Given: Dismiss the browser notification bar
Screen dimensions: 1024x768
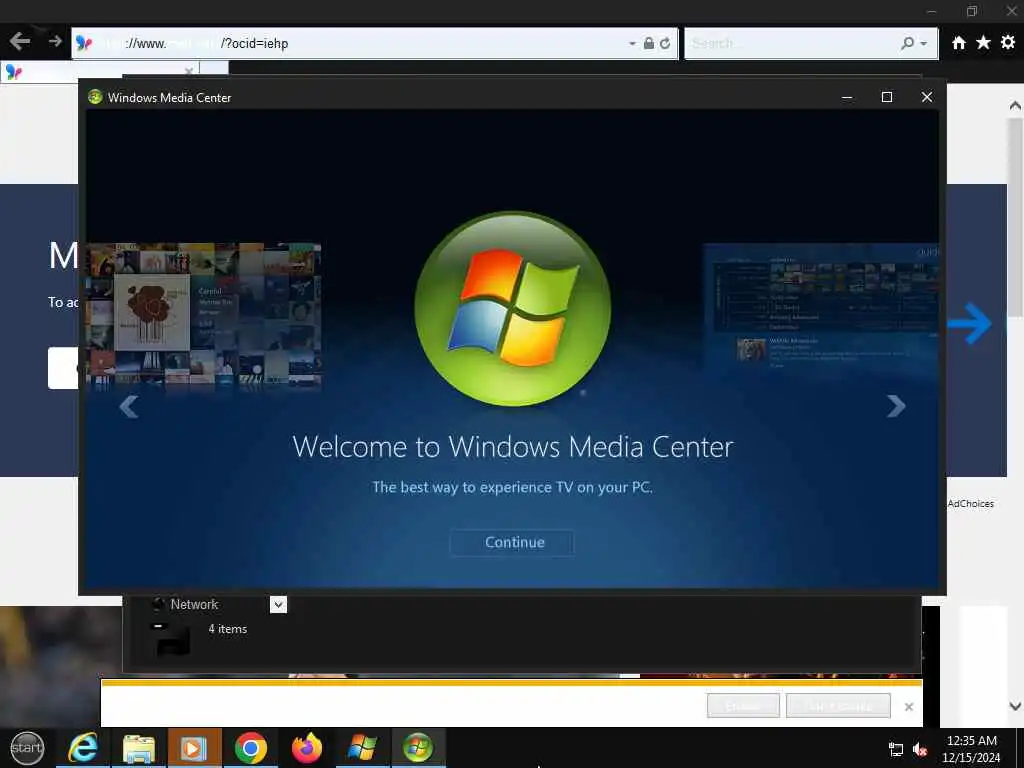Looking at the screenshot, I should point(908,707).
